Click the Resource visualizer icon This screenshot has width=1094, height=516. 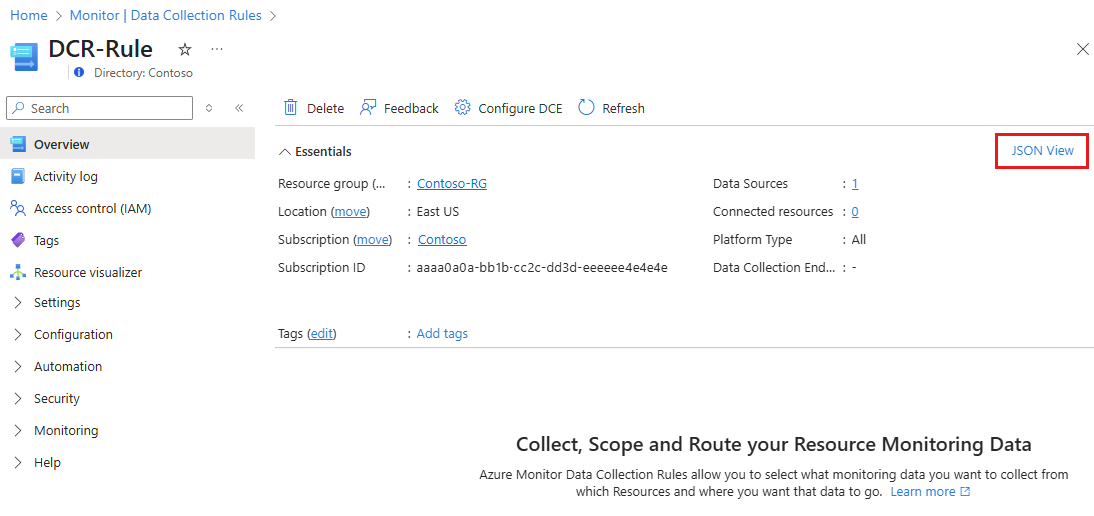click(17, 272)
